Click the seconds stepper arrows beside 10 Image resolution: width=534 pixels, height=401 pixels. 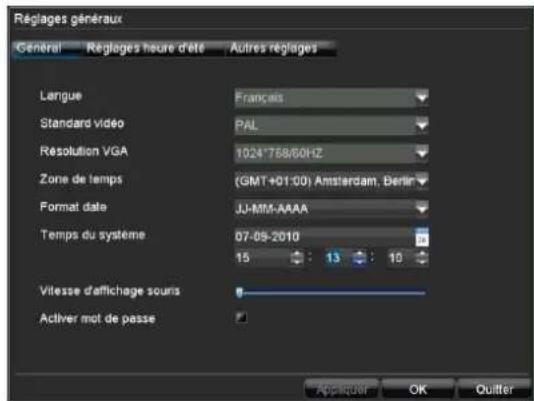tap(422, 258)
